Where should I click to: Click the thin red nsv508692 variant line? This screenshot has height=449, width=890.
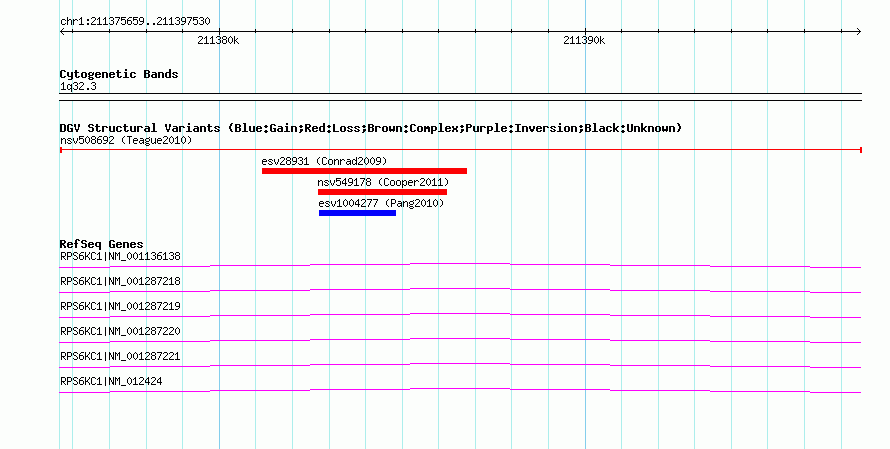coord(461,150)
